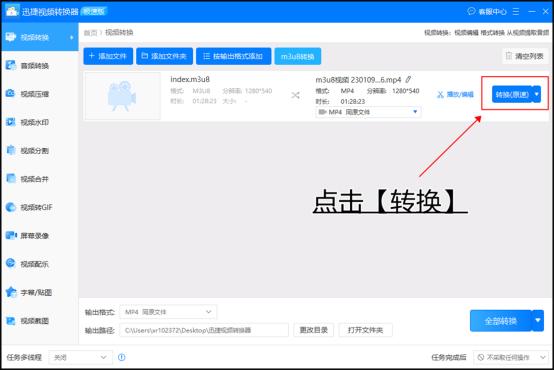
Task: Click the 视频转GIF sidebar icon
Action: coord(11,207)
